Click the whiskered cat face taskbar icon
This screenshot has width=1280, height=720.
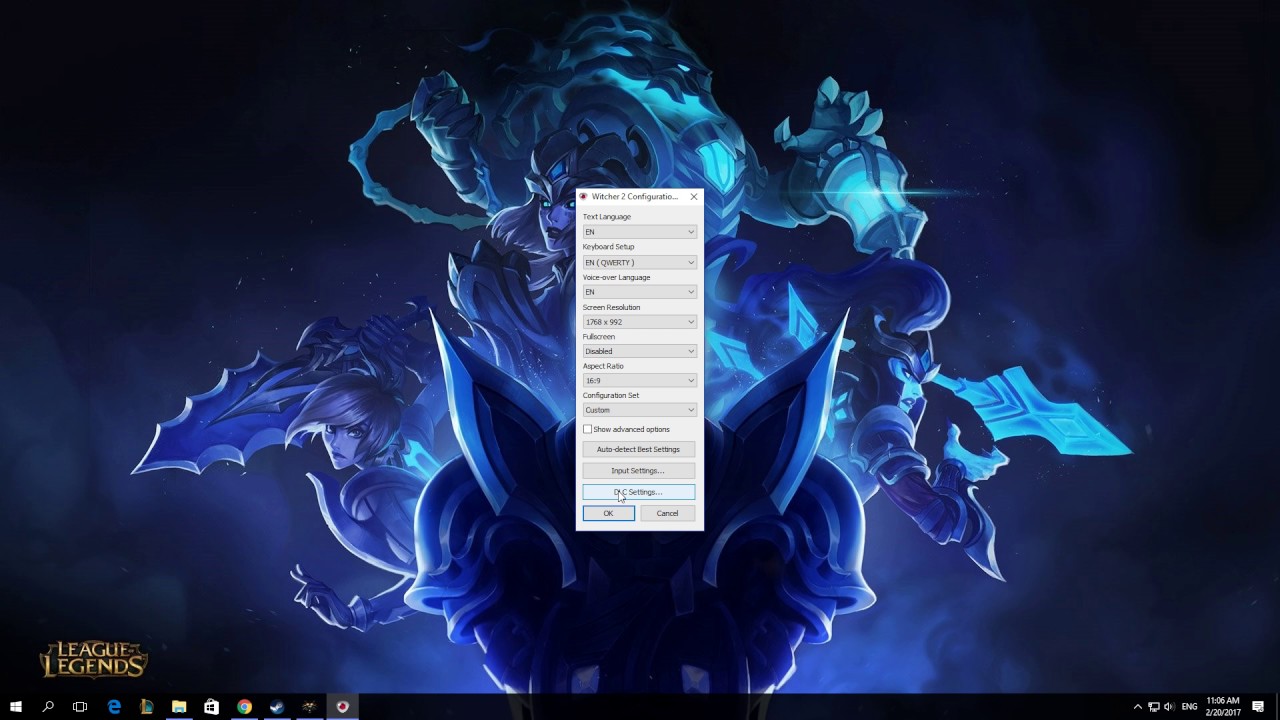click(x=309, y=707)
